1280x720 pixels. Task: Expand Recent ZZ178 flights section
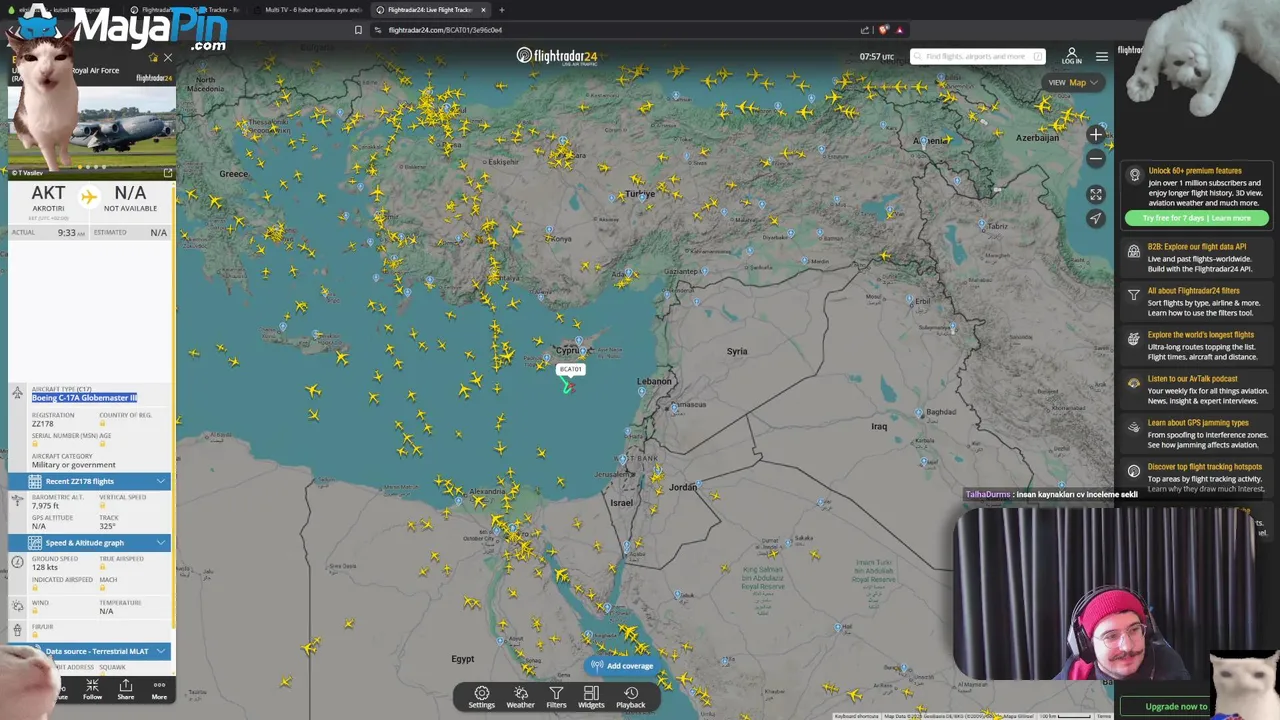[90, 481]
